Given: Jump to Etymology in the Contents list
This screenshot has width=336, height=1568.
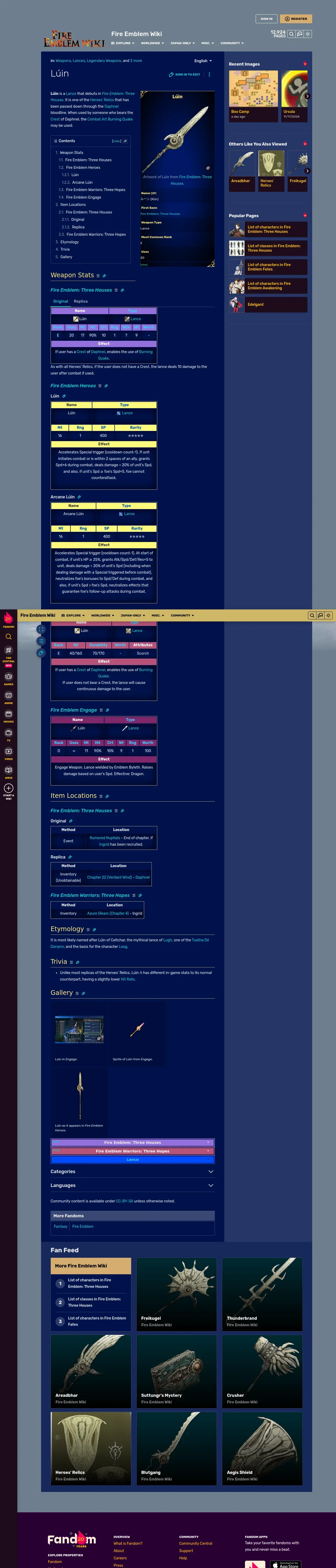Looking at the screenshot, I should pos(70,242).
